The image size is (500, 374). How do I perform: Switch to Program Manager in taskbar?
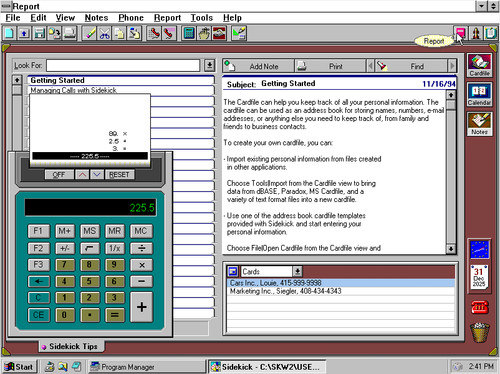[147, 367]
